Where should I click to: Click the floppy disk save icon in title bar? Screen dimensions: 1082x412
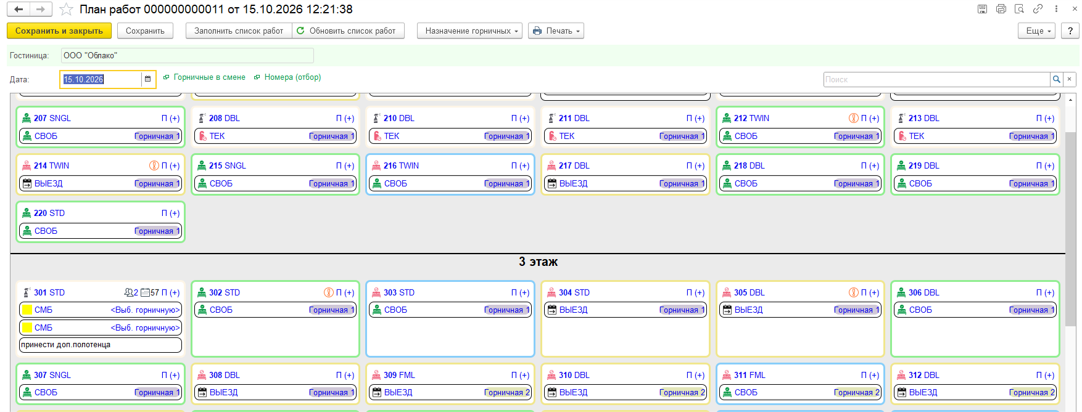[x=983, y=10]
